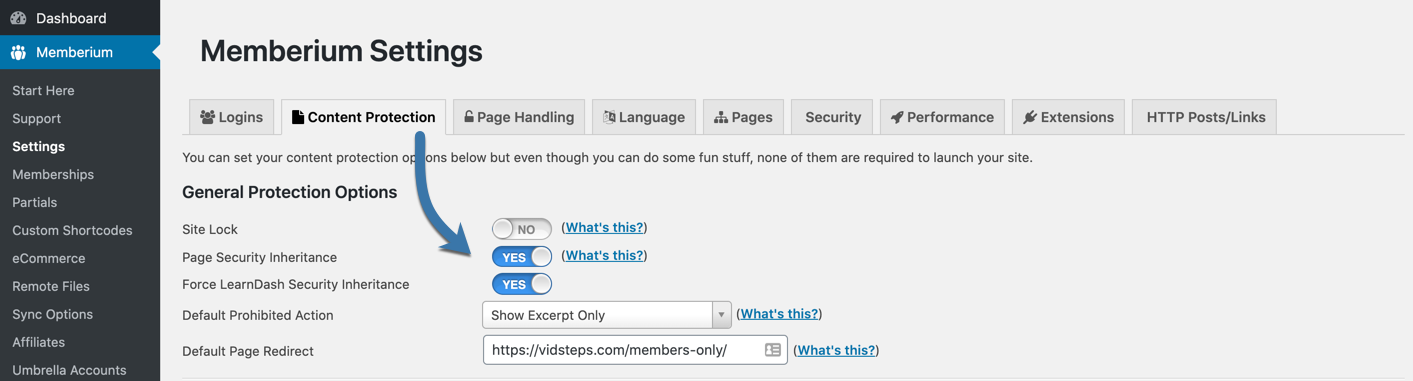
Task: Click the users icon on Logins tab
Action: (208, 117)
